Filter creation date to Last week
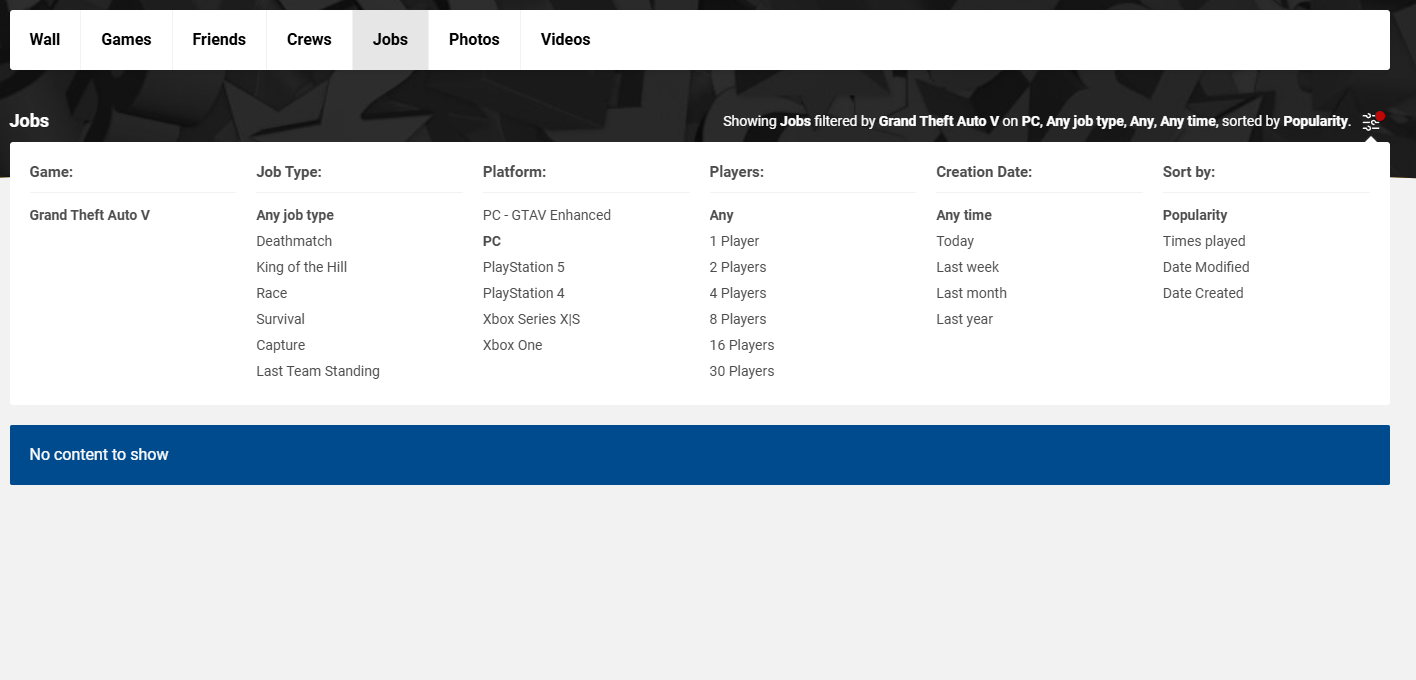Screen dimensions: 1416x680 (x=968, y=267)
